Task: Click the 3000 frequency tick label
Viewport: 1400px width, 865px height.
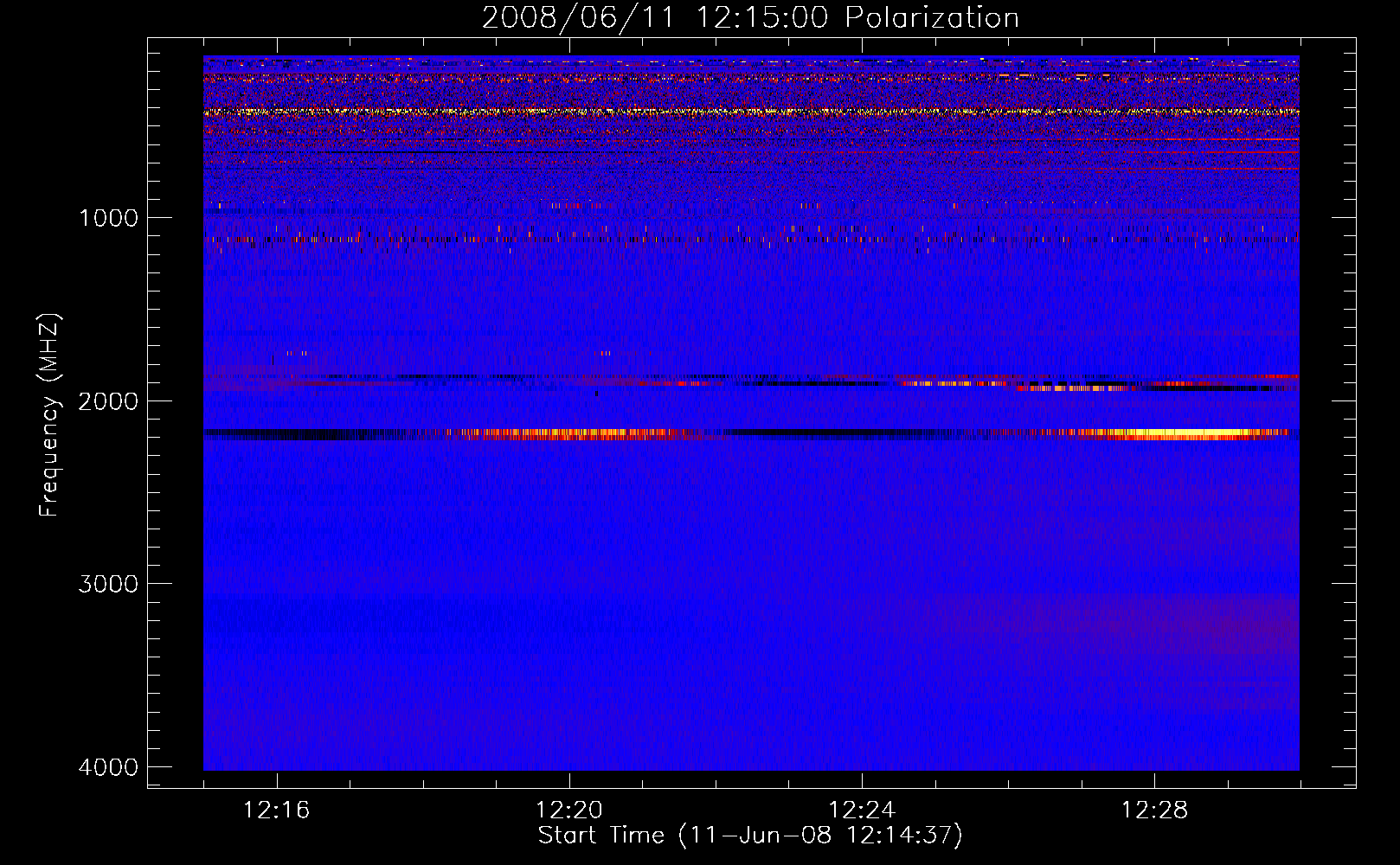Action: click(108, 584)
